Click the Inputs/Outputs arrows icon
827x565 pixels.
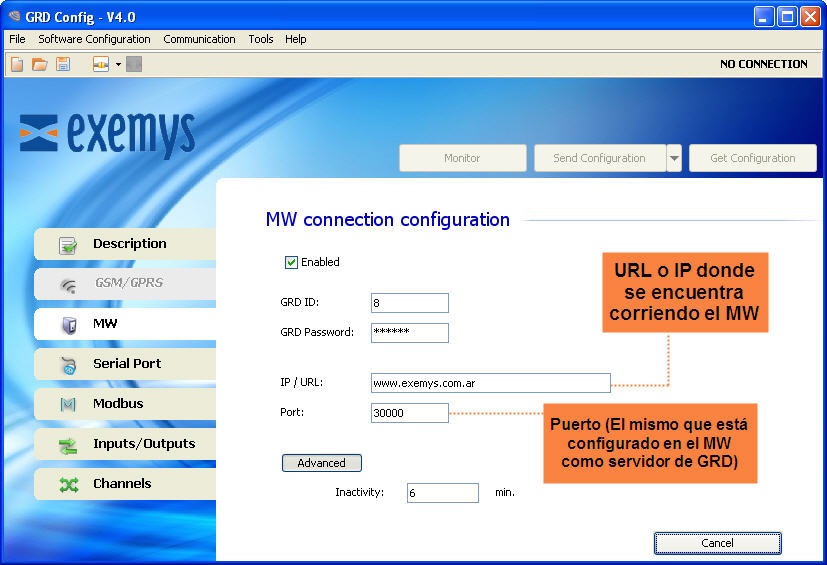68,445
